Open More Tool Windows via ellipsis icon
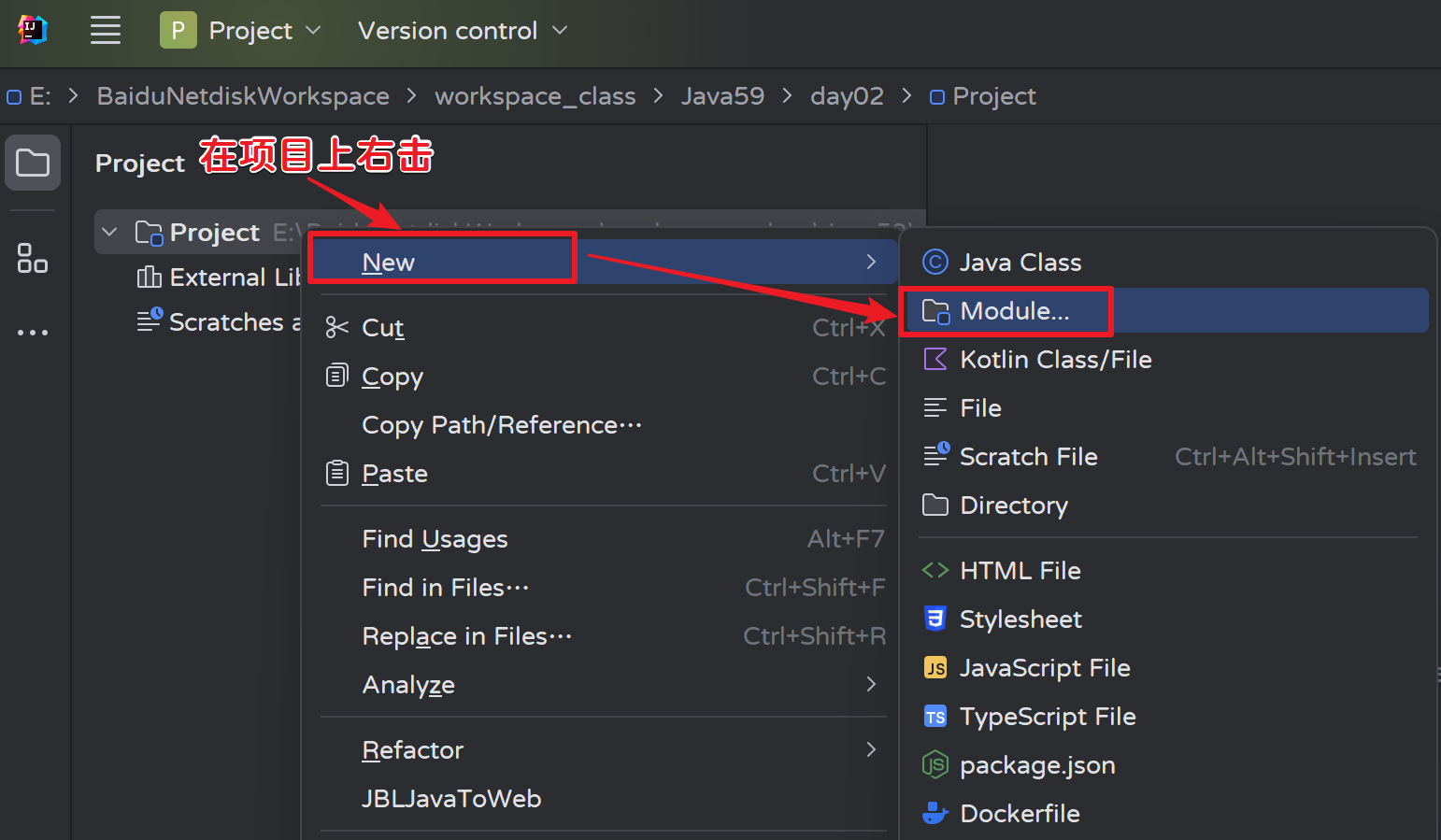 click(33, 332)
